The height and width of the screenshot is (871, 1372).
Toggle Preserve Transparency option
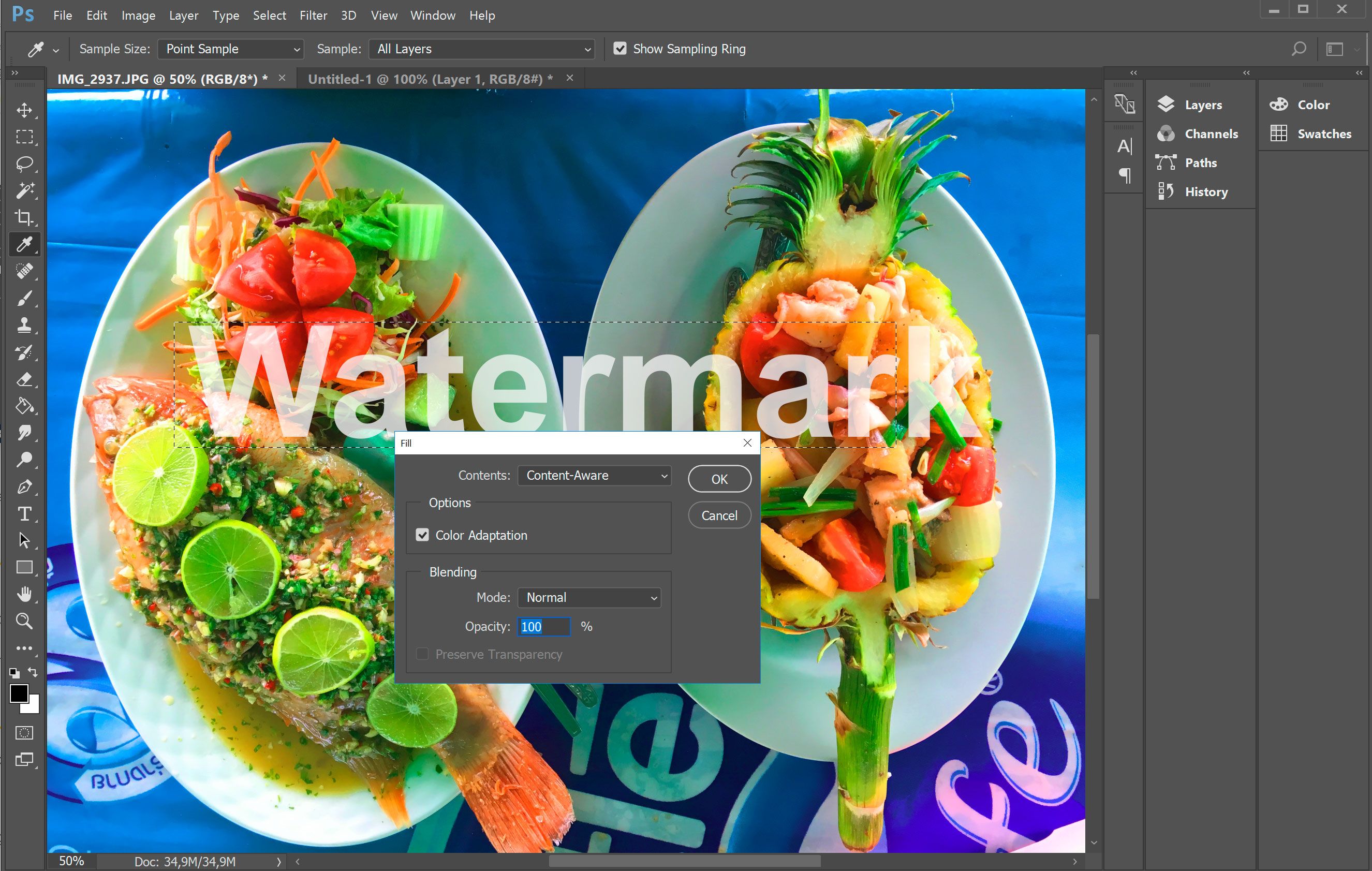tap(421, 654)
